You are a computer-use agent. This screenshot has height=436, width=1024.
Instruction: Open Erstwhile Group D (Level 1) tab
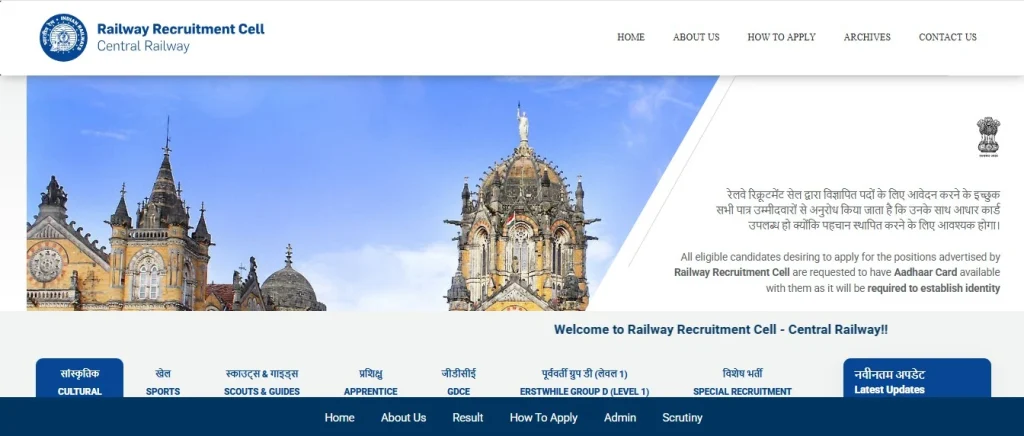click(584, 381)
